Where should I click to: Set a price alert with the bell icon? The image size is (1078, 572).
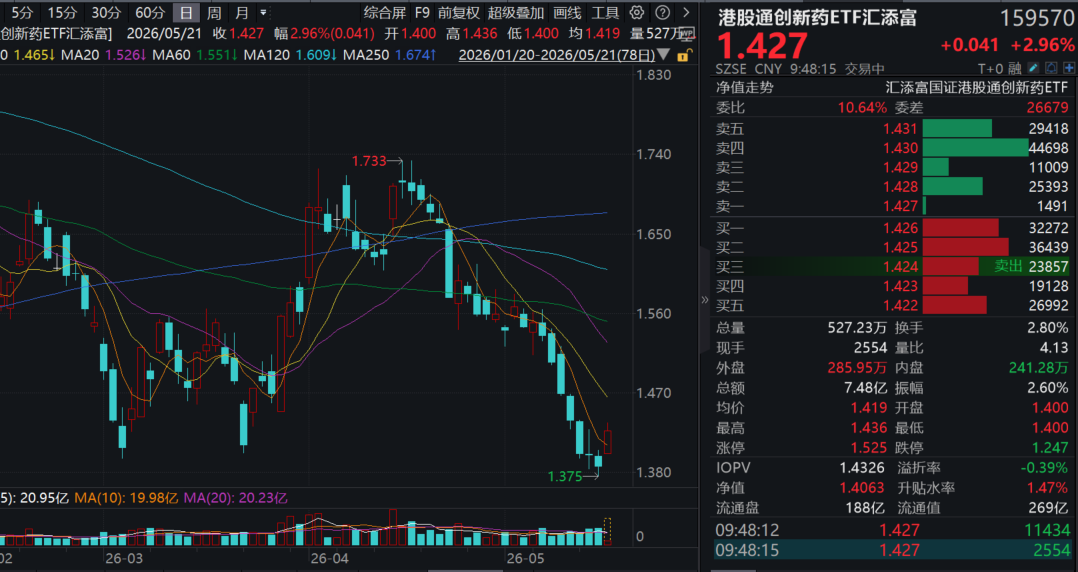pos(1051,68)
